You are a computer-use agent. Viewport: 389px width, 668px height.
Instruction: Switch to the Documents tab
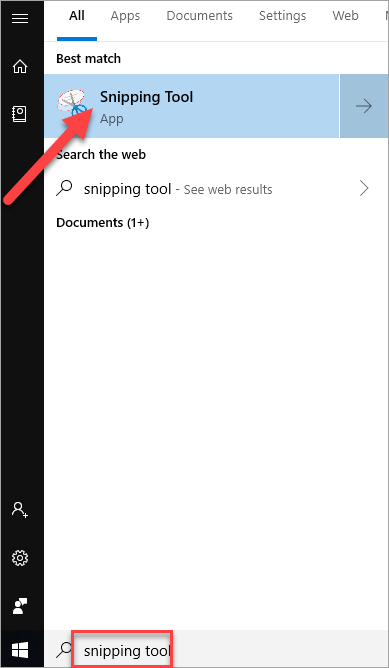tap(199, 16)
